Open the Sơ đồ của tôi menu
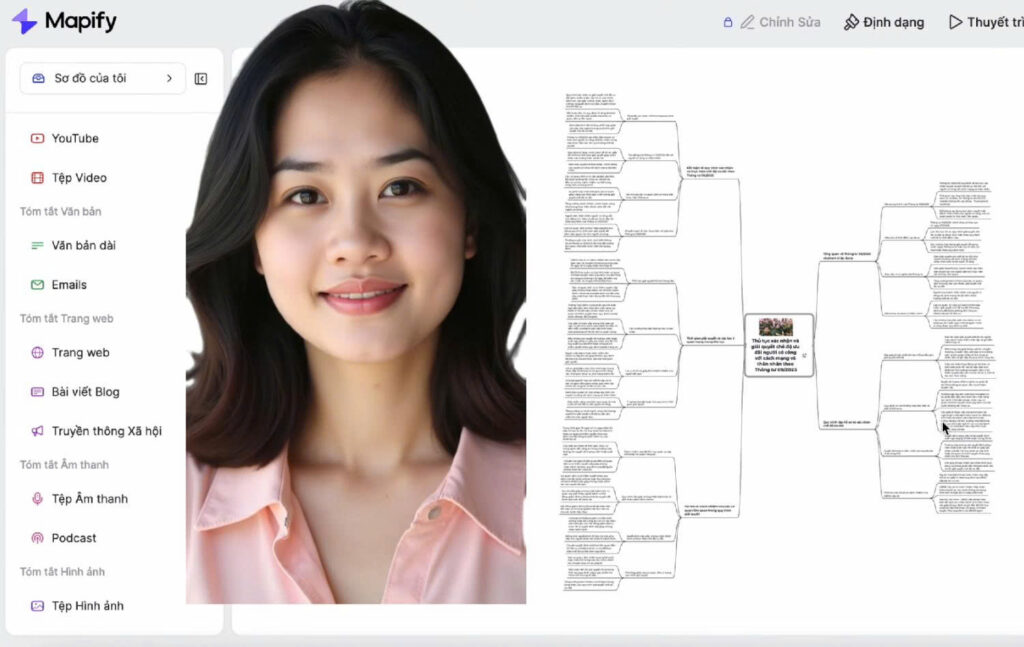This screenshot has height=647, width=1024. click(103, 78)
